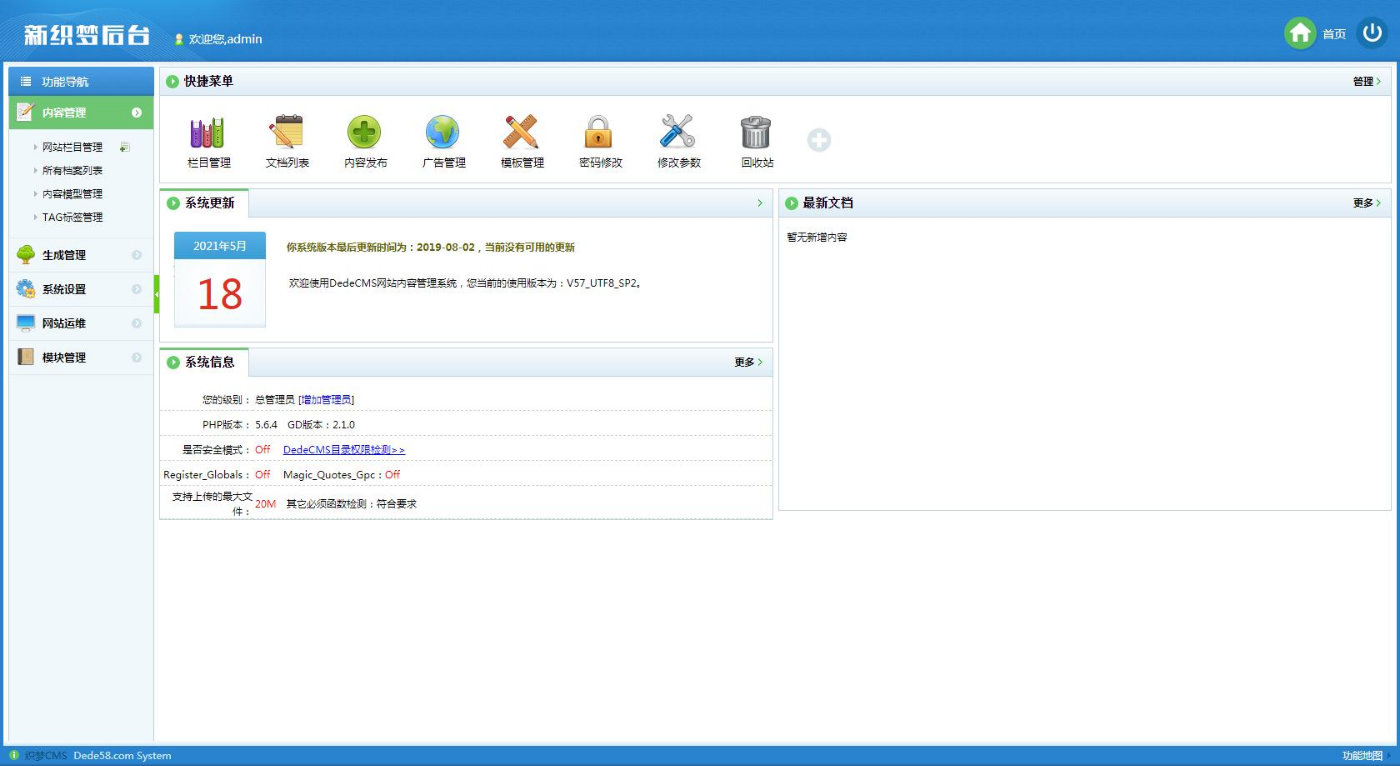1400x766 pixels.
Task: Click the 模板管理 pencil-ruler icon
Action: click(x=521, y=133)
